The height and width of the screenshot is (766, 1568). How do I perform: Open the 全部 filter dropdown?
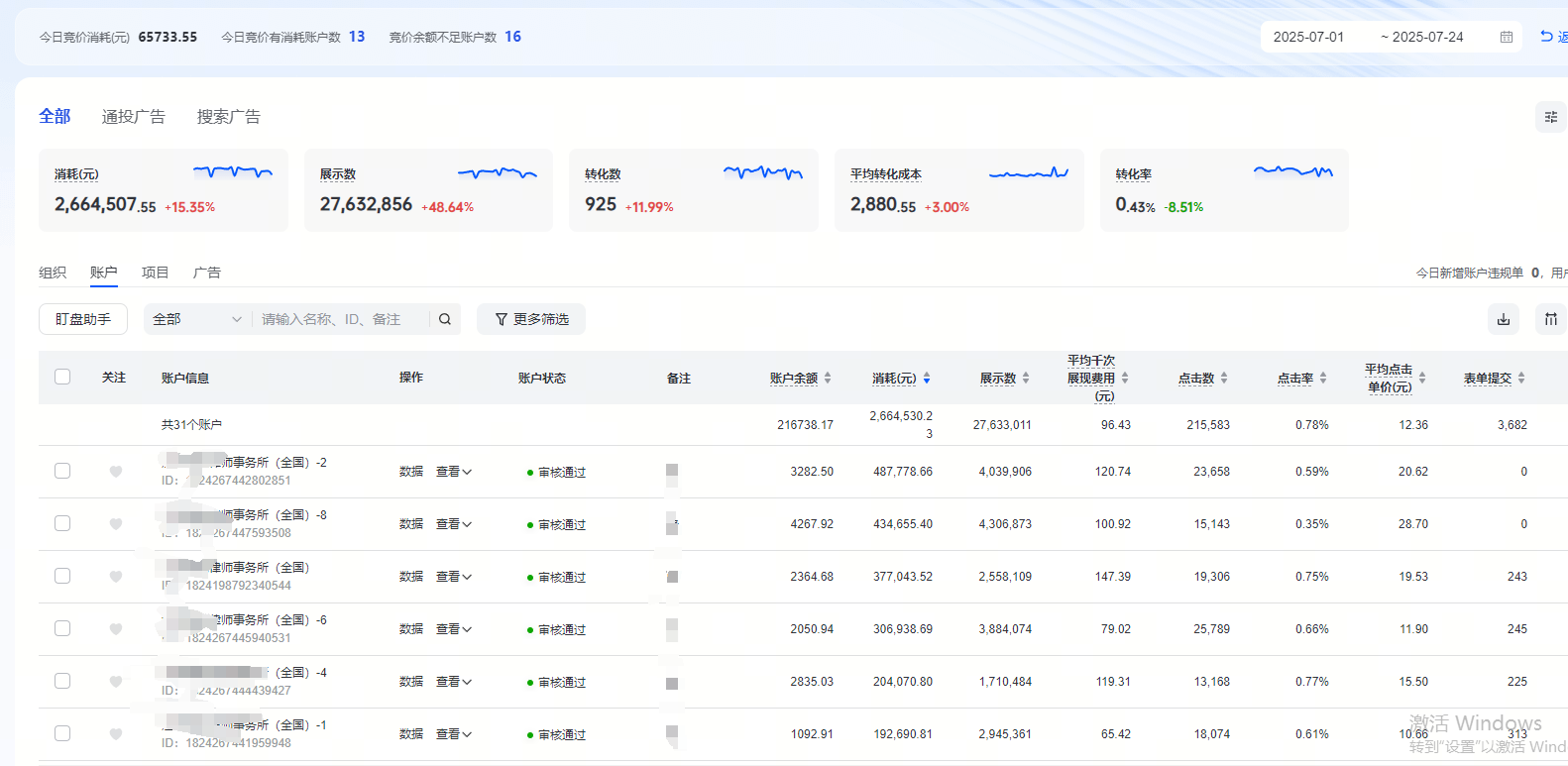(197, 319)
